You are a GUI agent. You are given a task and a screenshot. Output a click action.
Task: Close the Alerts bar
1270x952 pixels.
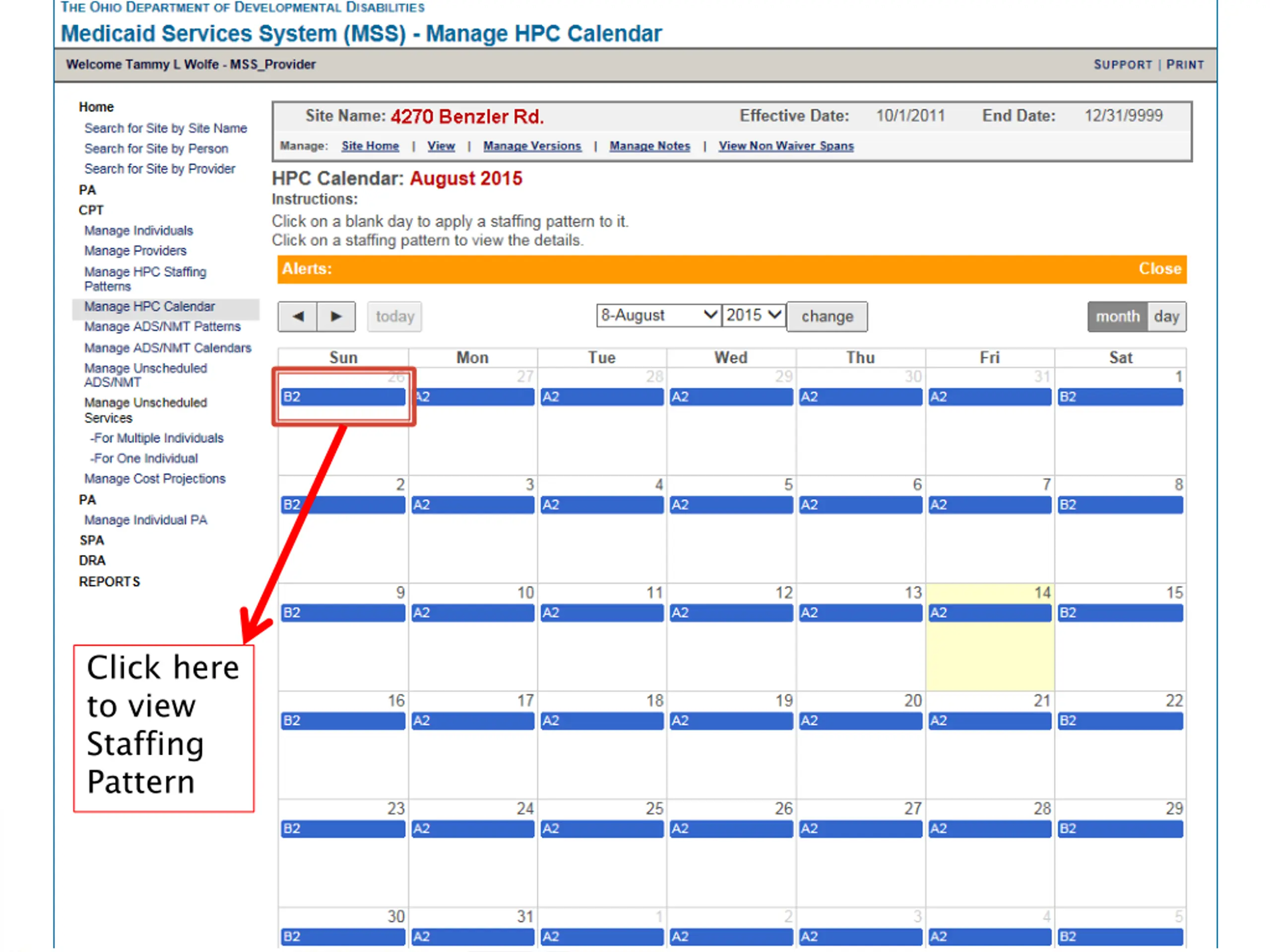(x=1159, y=269)
